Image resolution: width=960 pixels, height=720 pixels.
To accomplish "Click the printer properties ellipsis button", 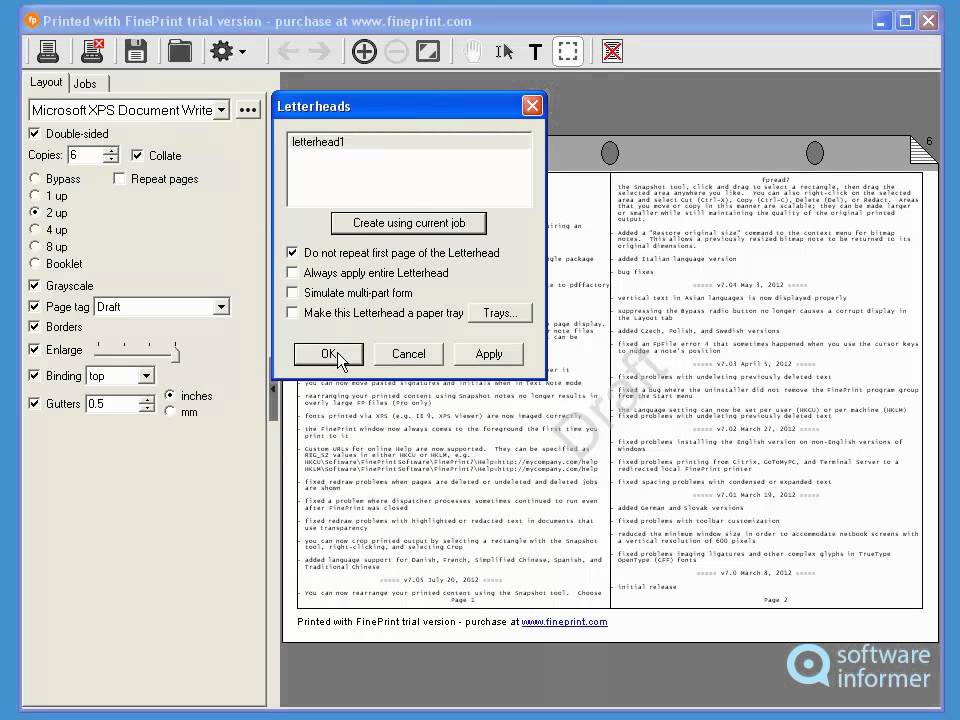I will [248, 110].
